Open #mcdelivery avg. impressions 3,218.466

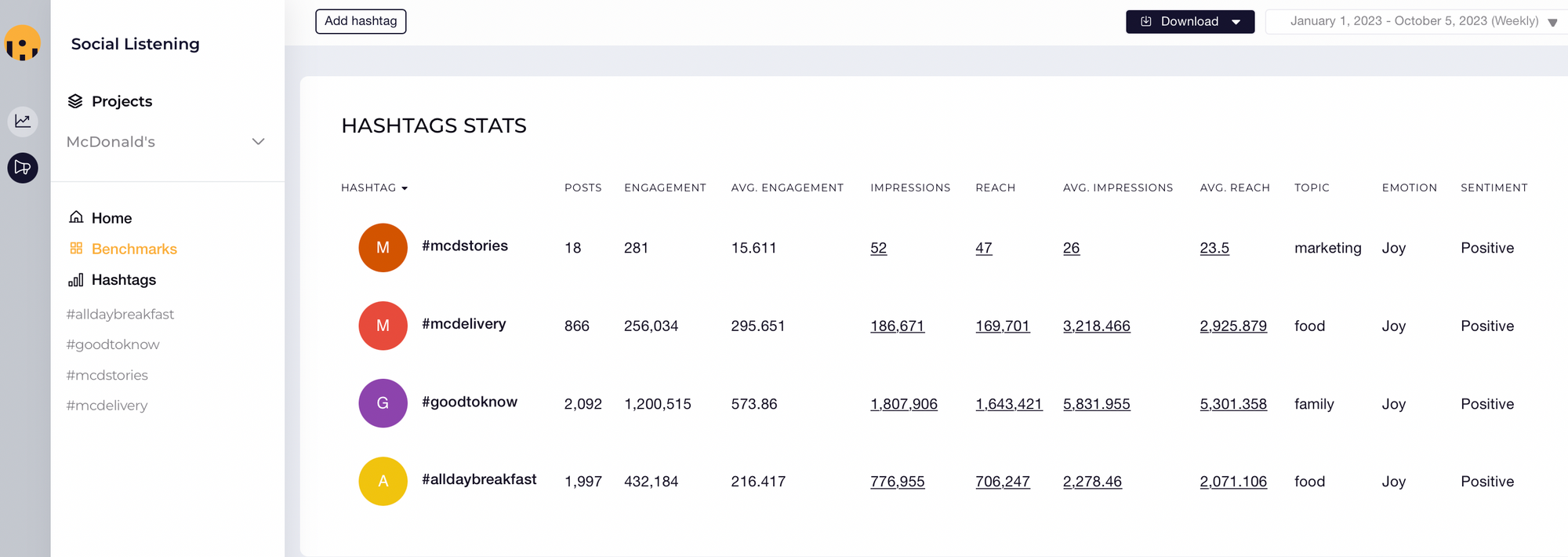tap(1097, 326)
